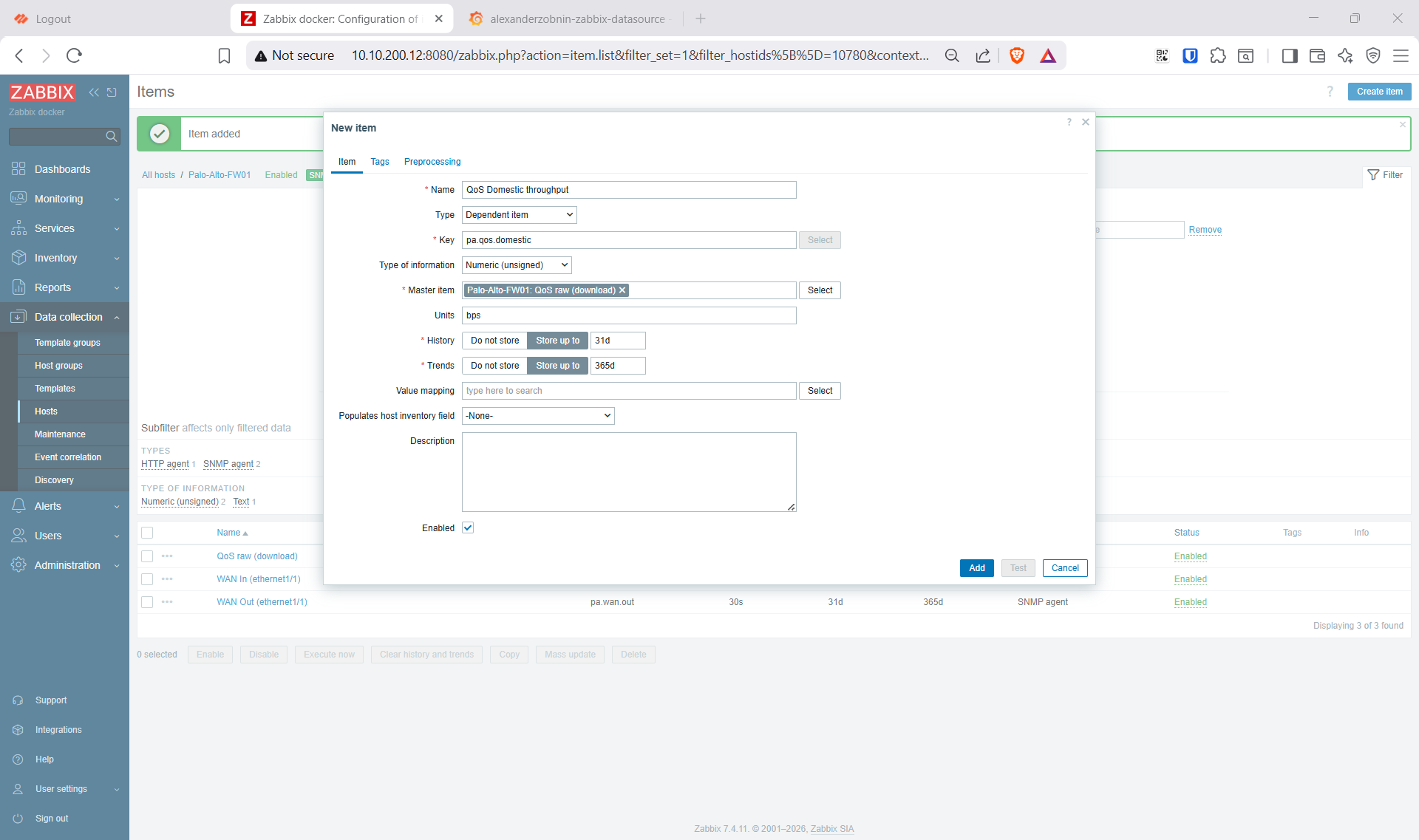
Task: Open help question mark in New item dialog
Action: [x=1069, y=122]
